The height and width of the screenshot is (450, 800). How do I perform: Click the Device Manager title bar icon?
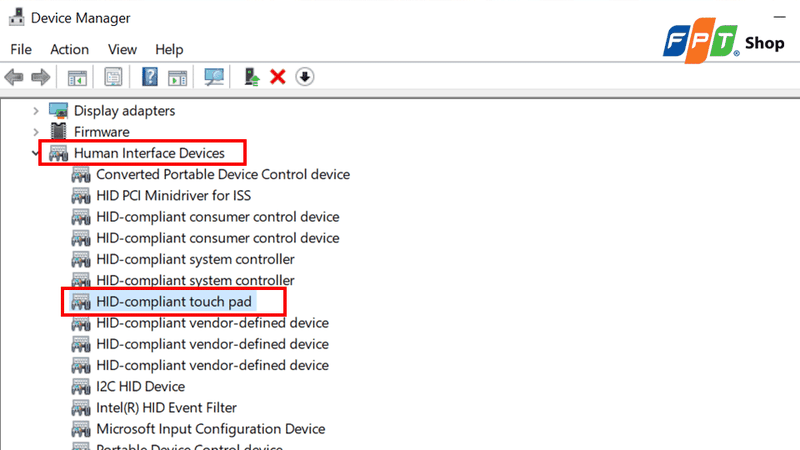[16, 17]
